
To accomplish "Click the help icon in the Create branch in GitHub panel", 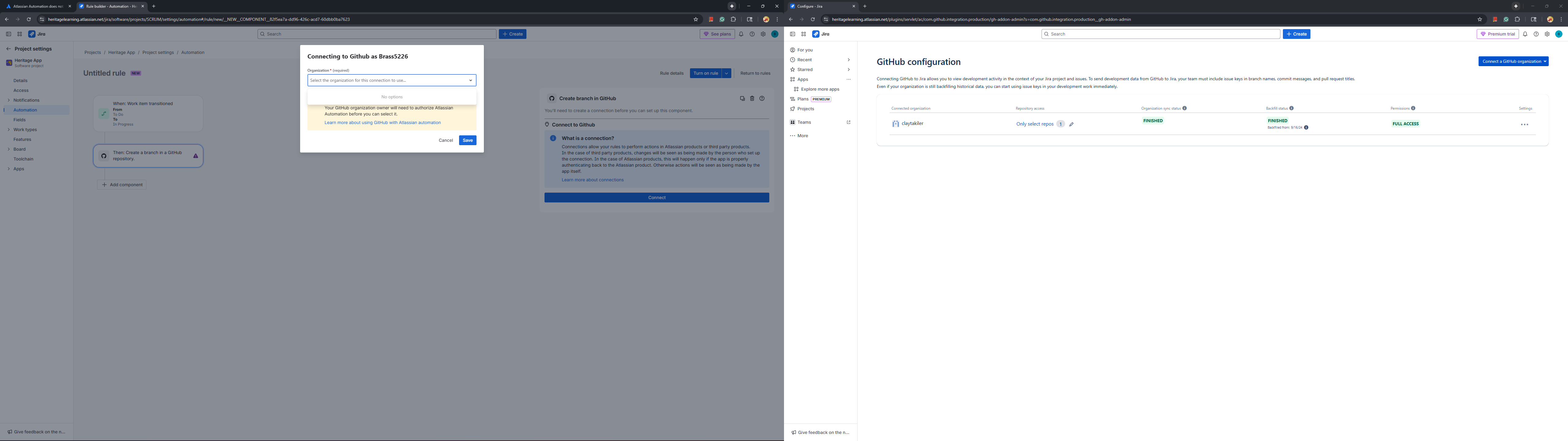I will click(x=761, y=98).
